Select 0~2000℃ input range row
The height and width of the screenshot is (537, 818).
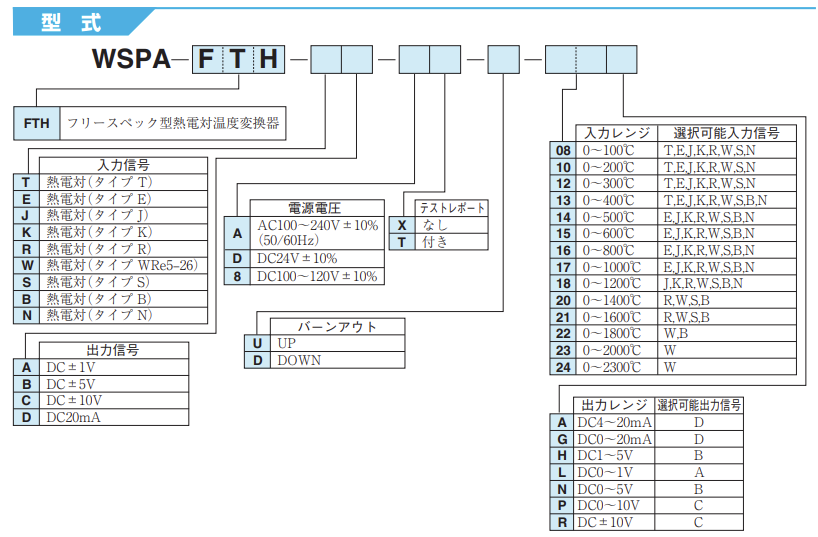pos(673,350)
